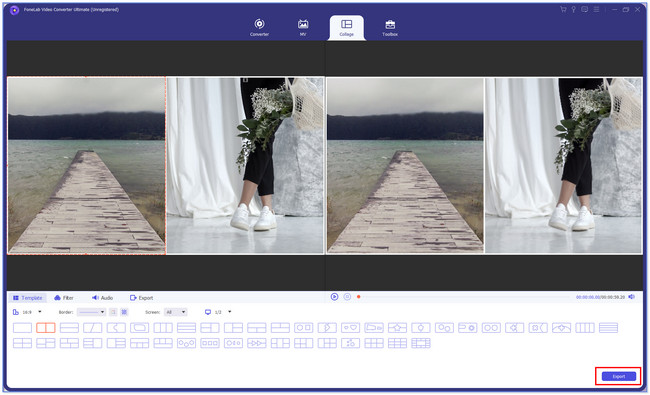
Task: Select the three-row template
Action: tap(186, 328)
